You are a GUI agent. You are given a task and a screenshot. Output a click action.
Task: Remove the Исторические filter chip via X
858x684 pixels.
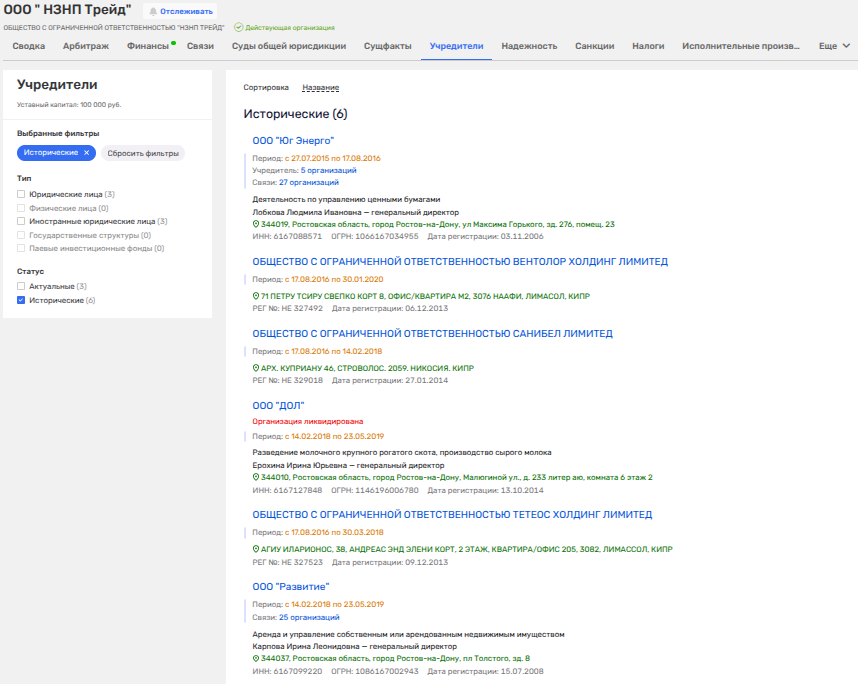[87, 152]
